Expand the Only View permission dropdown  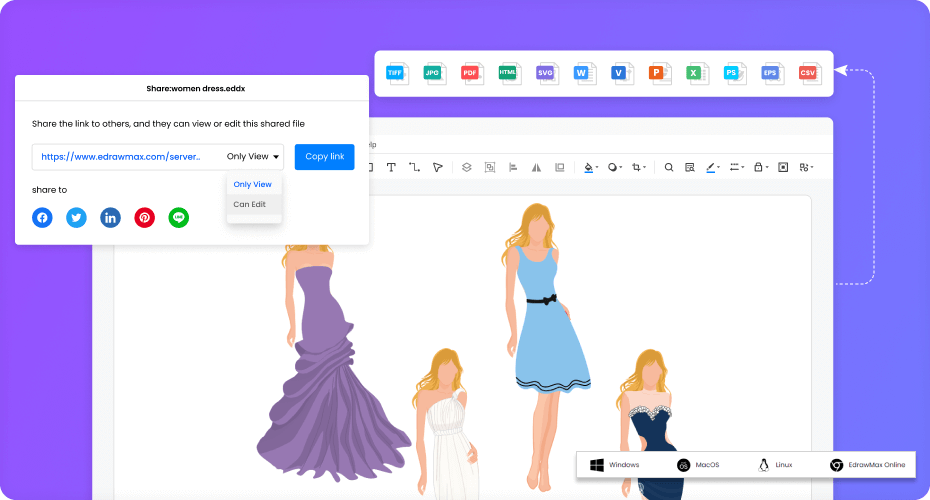click(253, 157)
